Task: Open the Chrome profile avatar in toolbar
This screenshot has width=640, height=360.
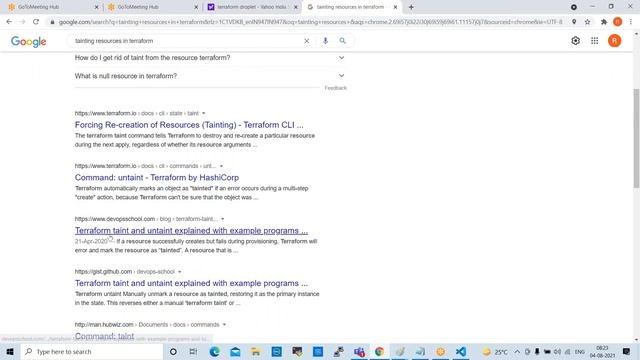Action: tap(618, 22)
